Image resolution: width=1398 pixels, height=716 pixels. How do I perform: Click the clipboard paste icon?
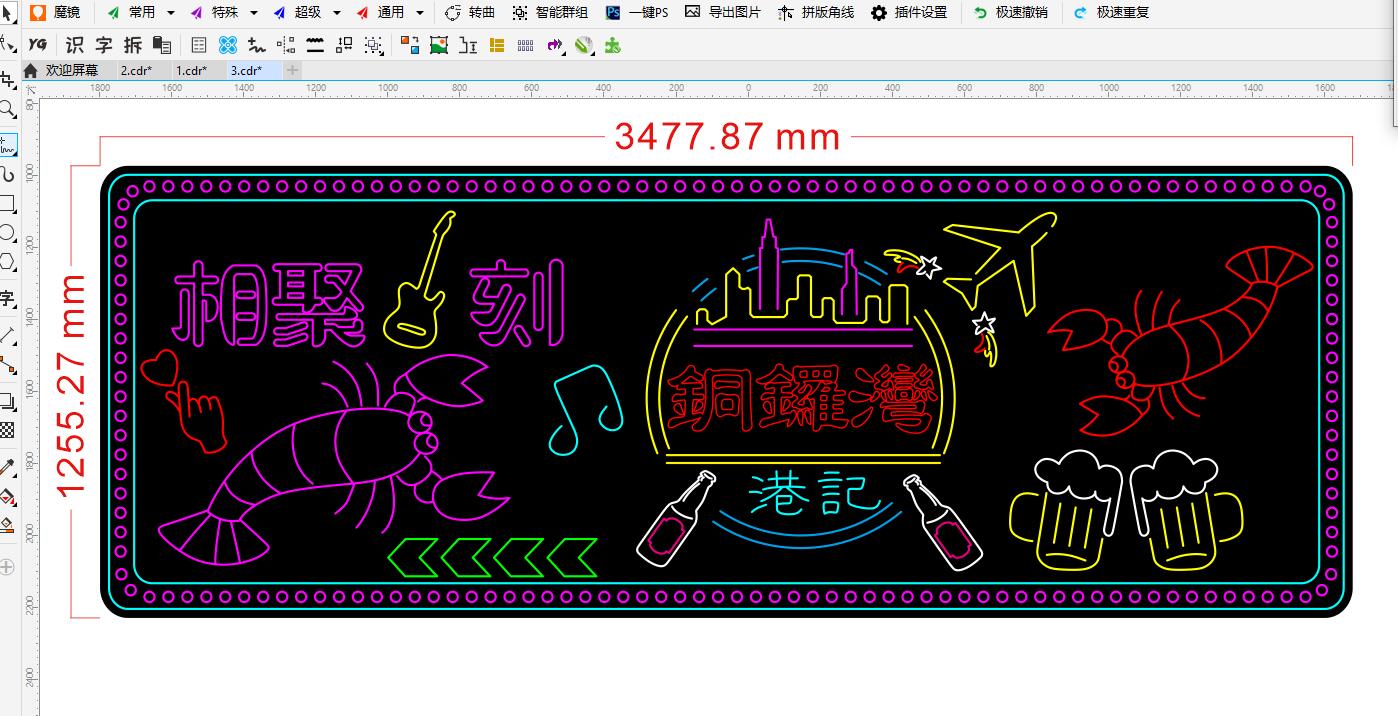[x=162, y=45]
